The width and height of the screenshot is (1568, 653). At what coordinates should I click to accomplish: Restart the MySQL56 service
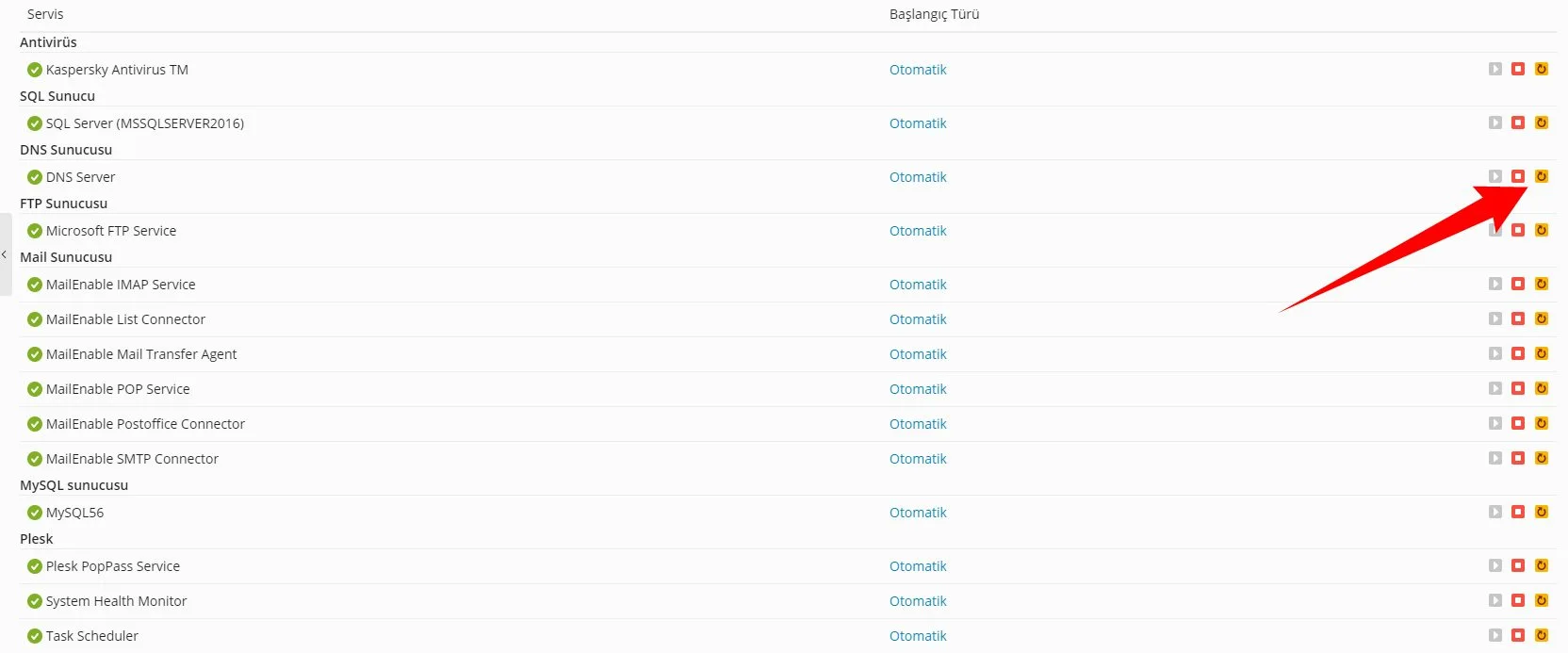(1542, 512)
